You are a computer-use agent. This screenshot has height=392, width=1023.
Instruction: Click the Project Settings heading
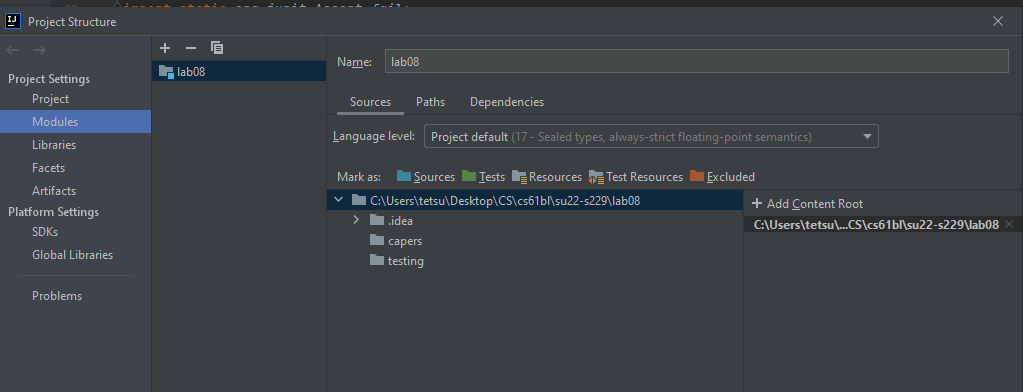tap(49, 79)
